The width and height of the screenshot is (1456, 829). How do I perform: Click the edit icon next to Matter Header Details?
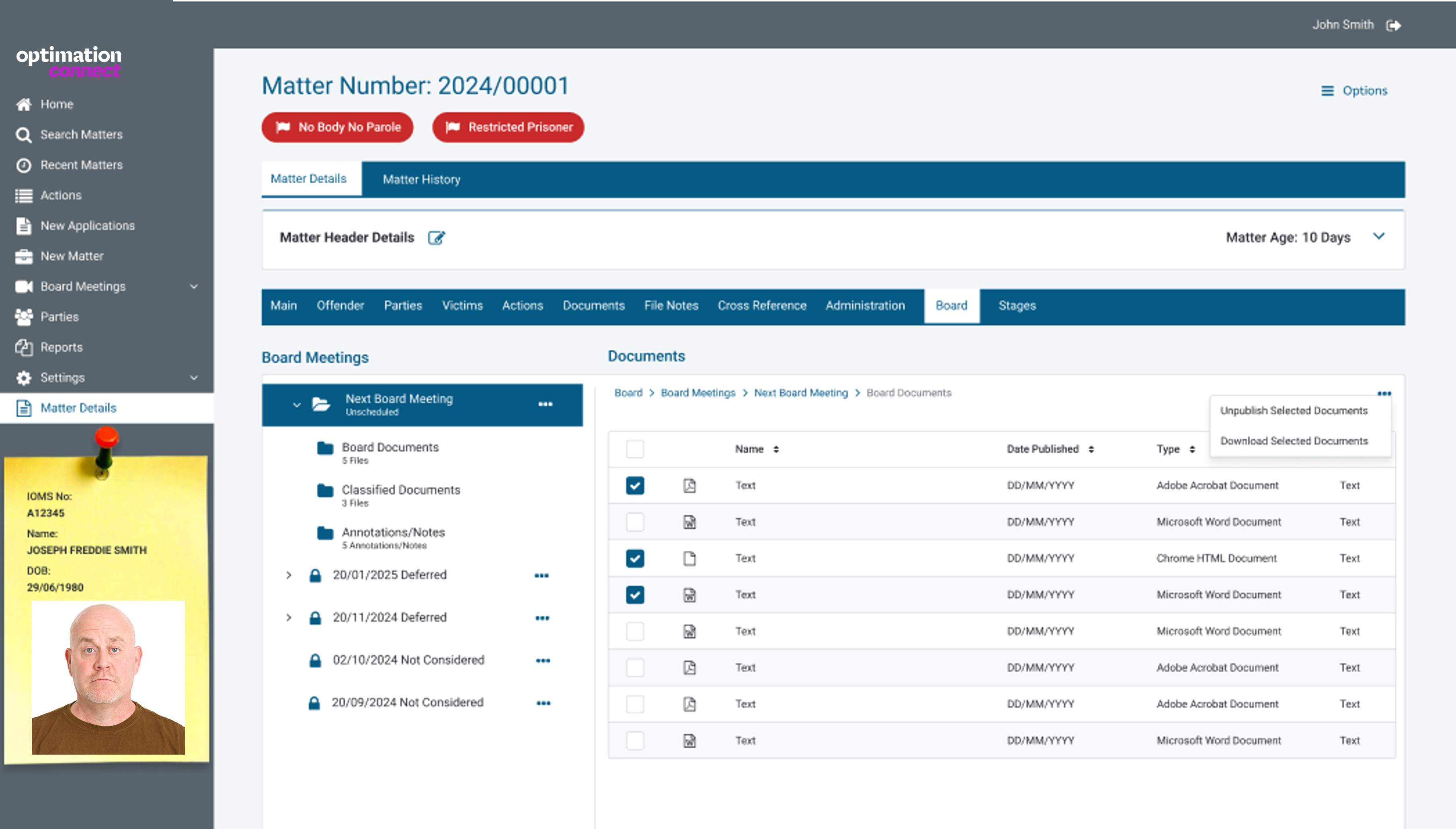pyautogui.click(x=436, y=238)
